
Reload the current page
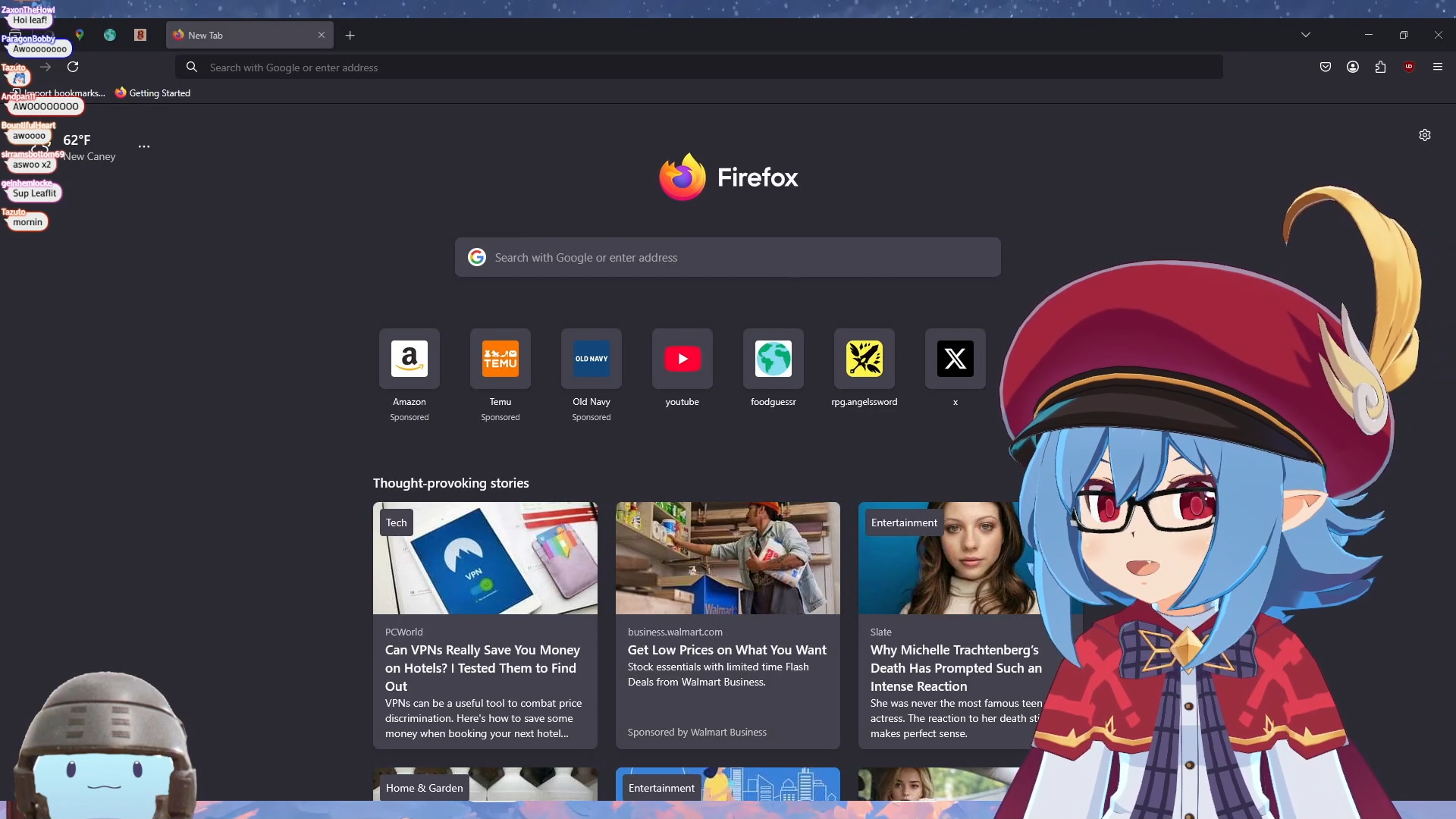(x=73, y=67)
